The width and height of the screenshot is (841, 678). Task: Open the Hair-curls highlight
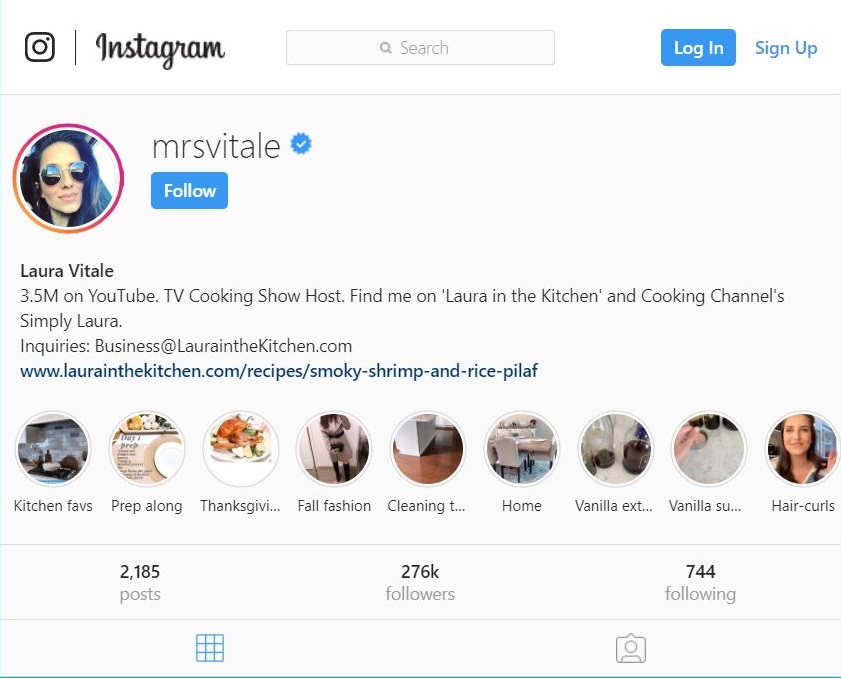point(802,449)
